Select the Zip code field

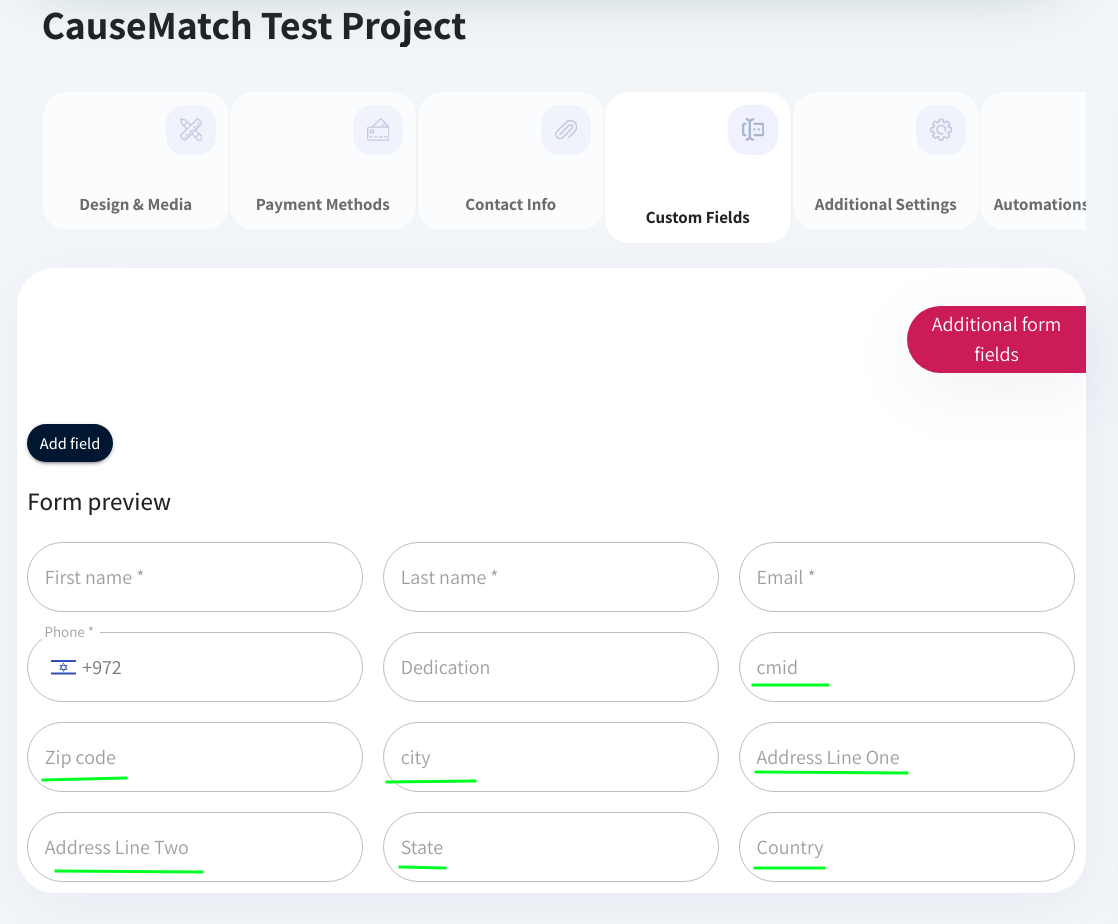click(195, 757)
